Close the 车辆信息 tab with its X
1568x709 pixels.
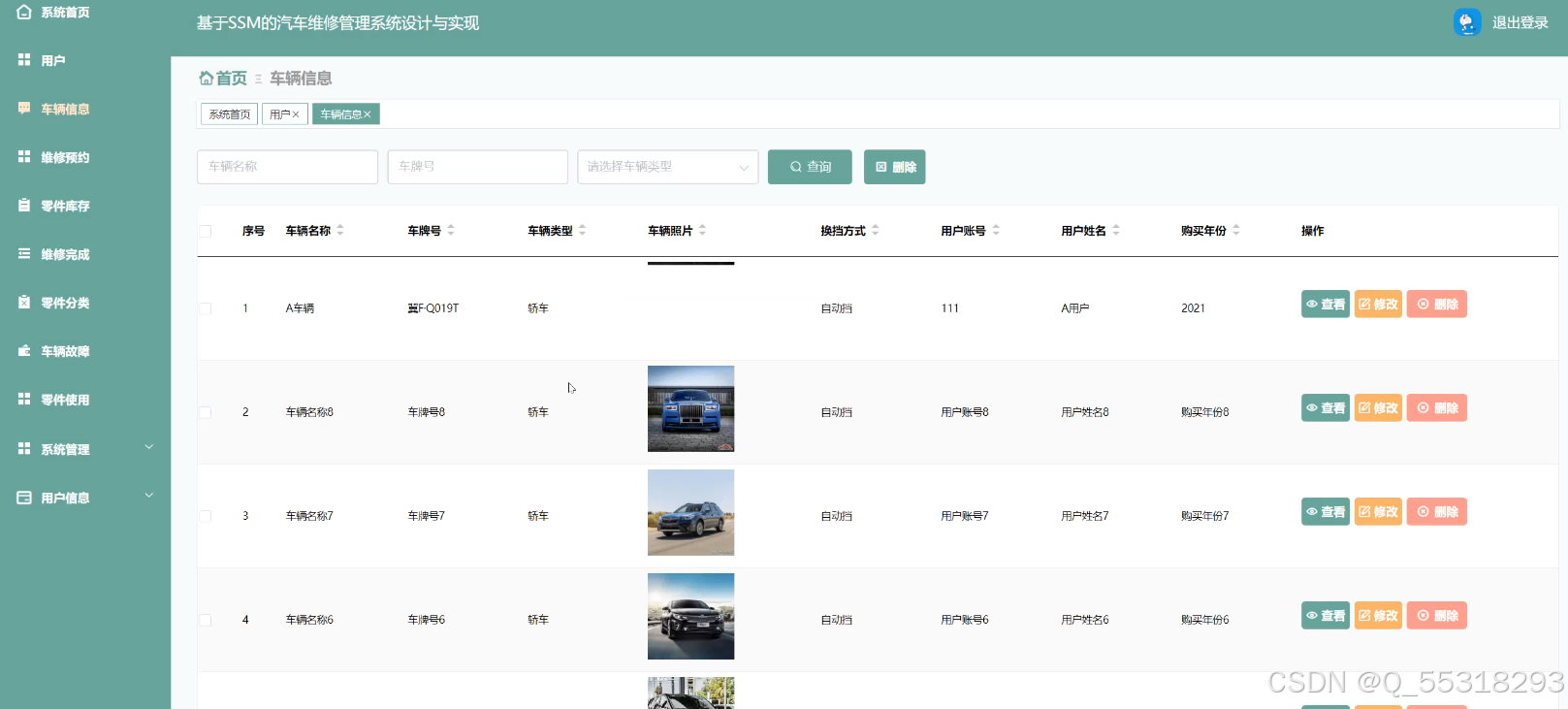[368, 114]
